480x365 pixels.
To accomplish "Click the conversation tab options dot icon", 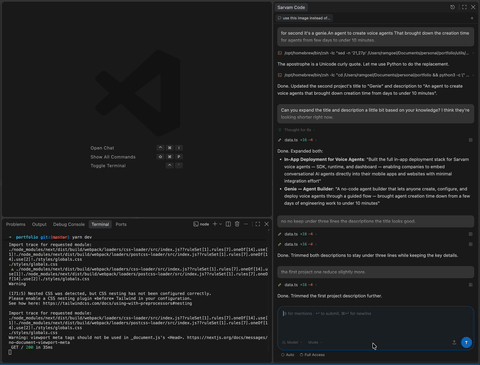I will click(x=472, y=18).
